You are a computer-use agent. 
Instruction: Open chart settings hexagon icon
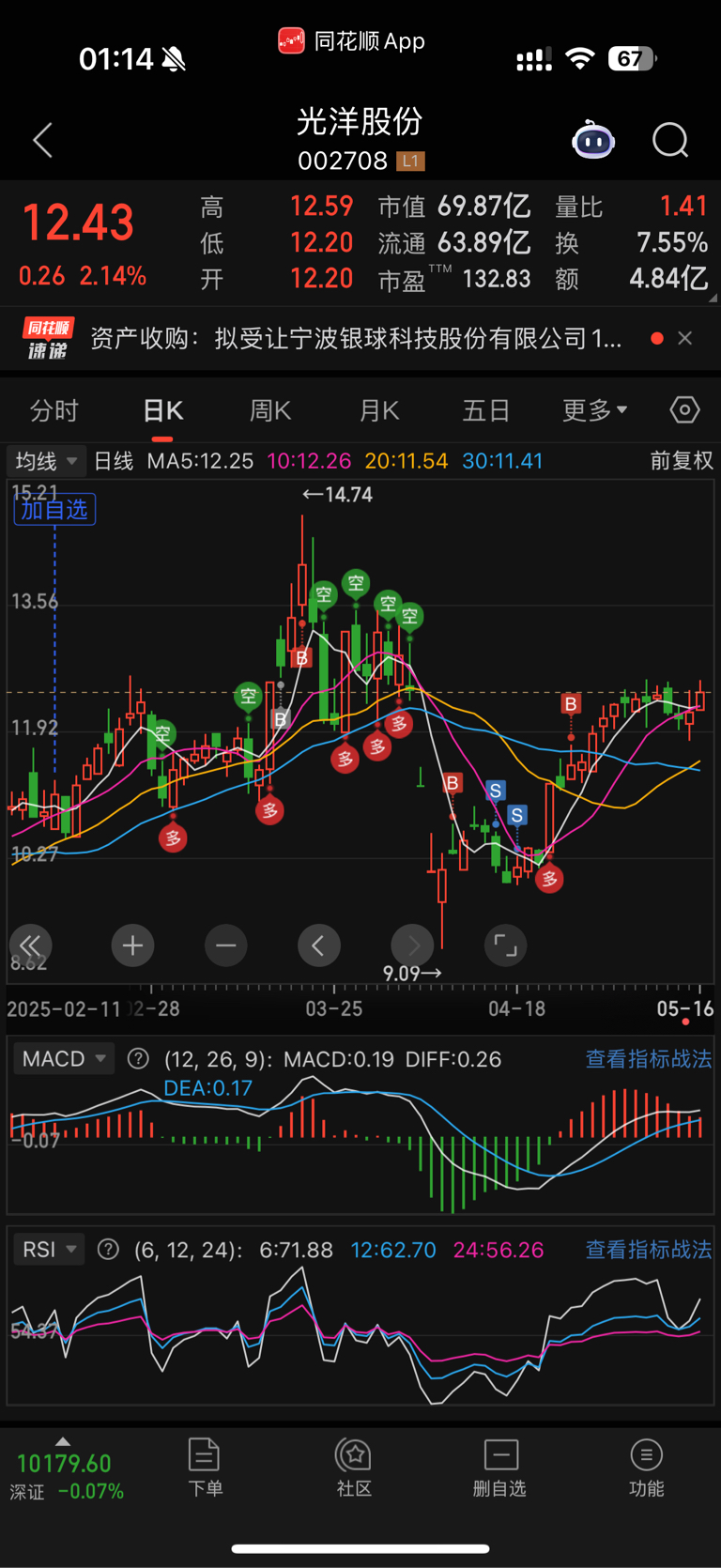coord(684,410)
